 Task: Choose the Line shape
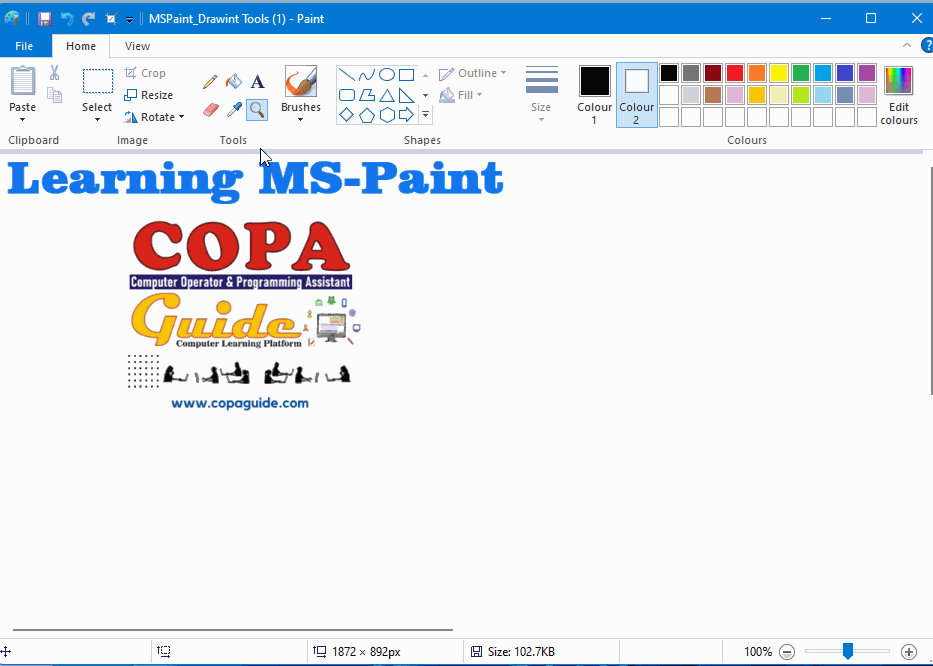[x=346, y=74]
